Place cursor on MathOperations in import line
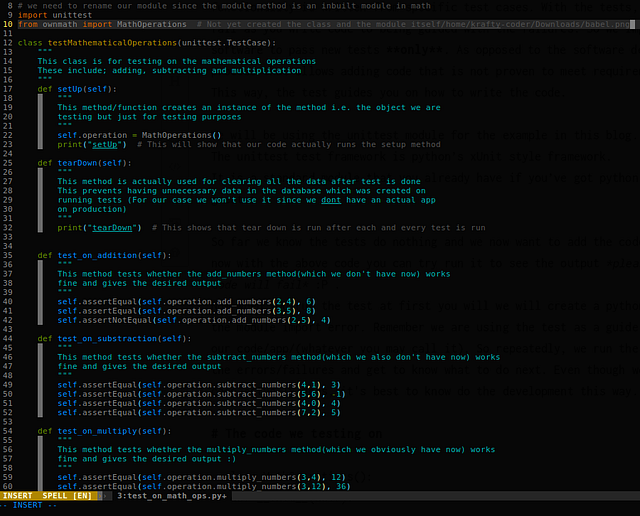 (152, 24)
